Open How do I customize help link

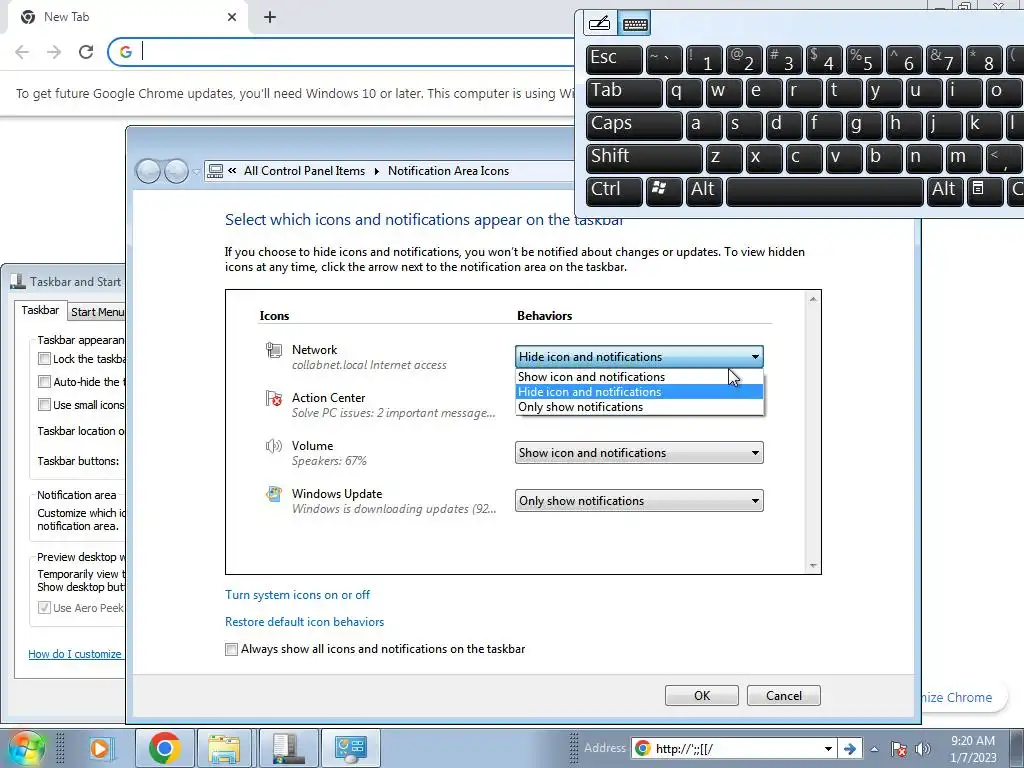tap(74, 654)
